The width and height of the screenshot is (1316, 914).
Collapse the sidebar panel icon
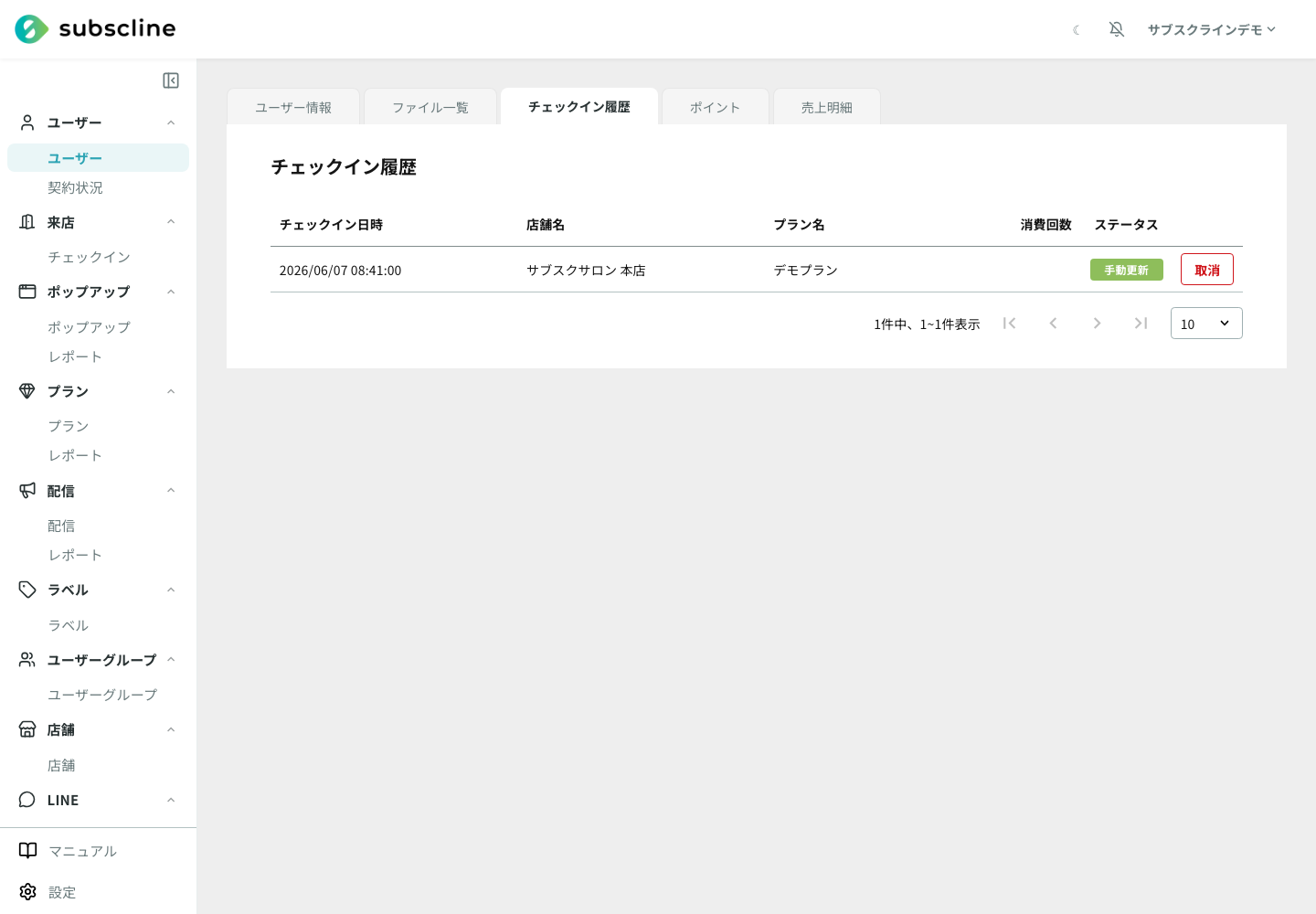tap(171, 80)
